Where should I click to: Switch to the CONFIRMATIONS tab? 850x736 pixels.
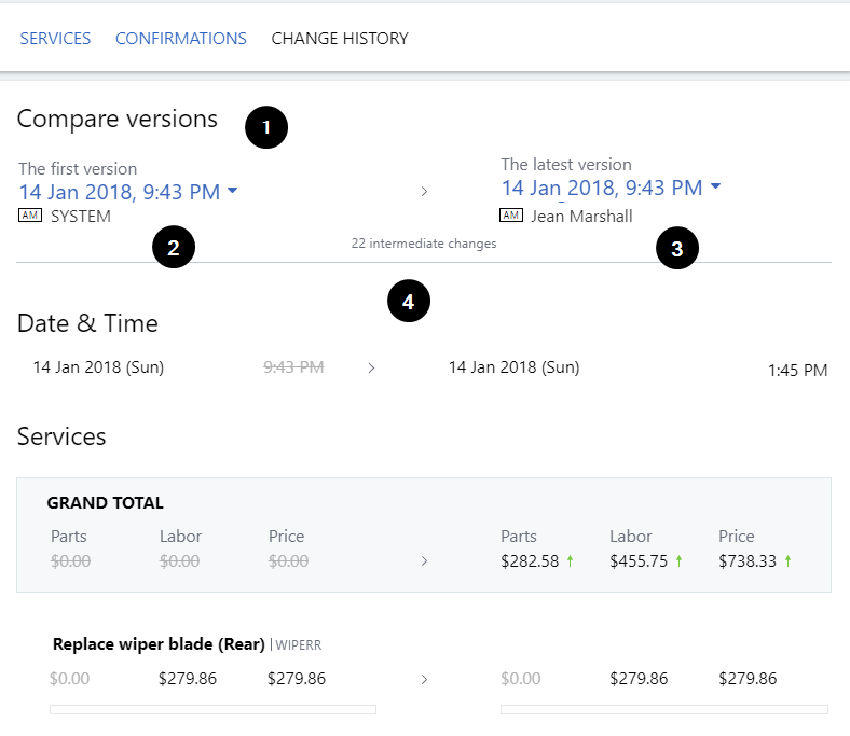181,38
